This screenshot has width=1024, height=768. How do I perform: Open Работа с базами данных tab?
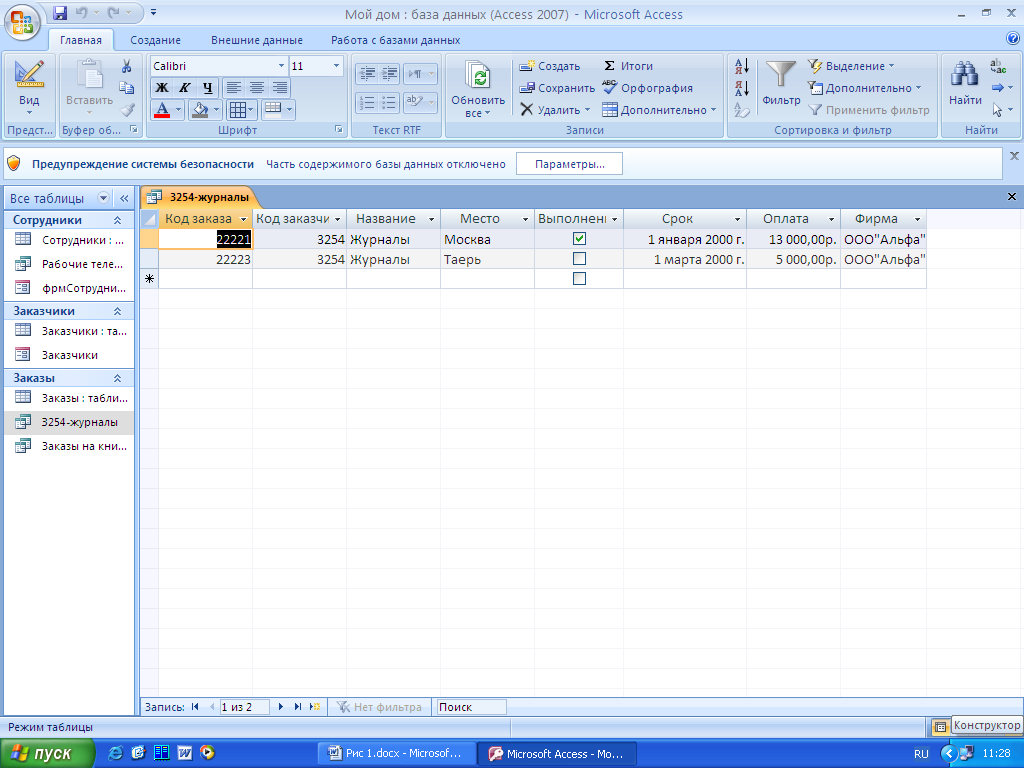pos(395,40)
